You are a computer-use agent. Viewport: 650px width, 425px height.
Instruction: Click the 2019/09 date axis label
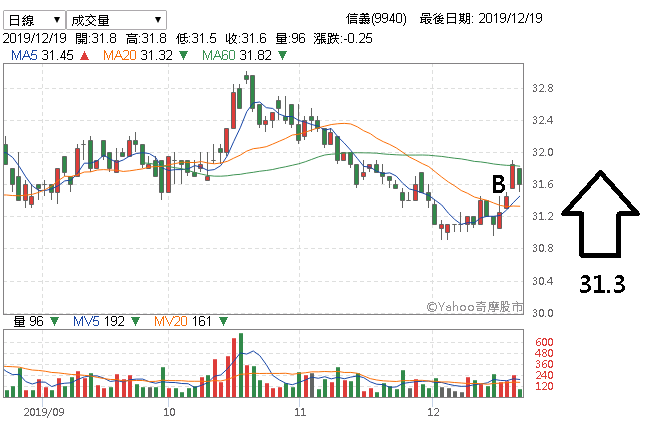(44, 412)
